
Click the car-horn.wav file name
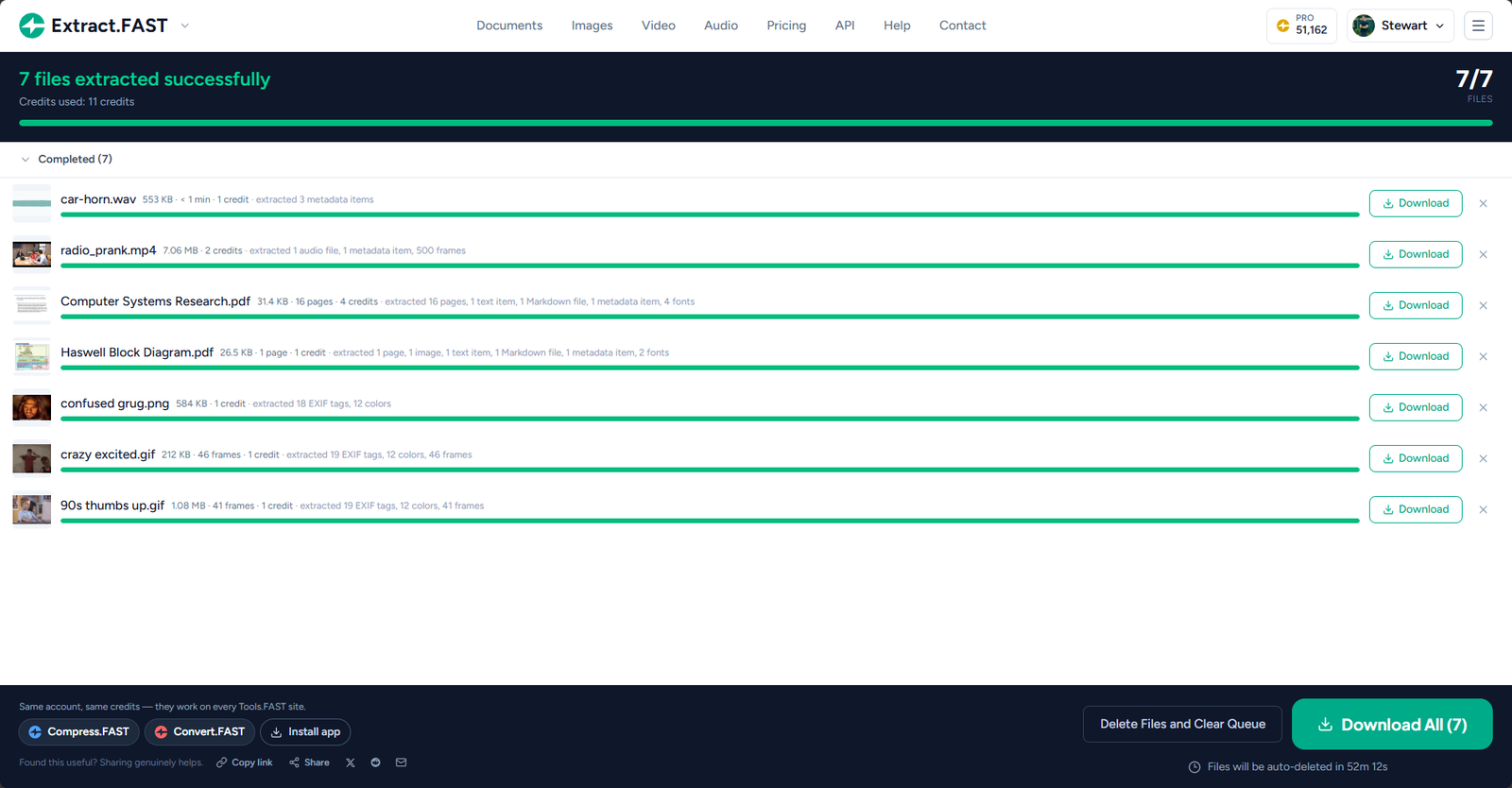click(x=98, y=199)
